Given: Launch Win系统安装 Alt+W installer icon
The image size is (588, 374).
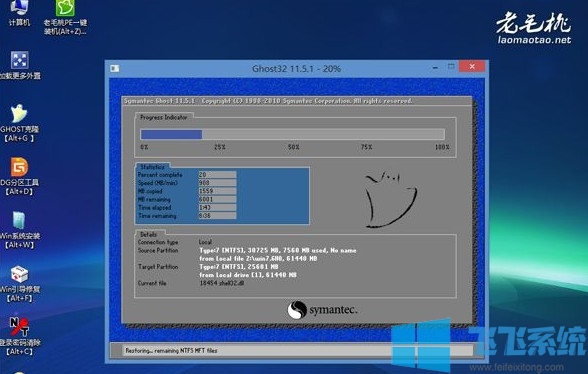Looking at the screenshot, I should point(19,230).
